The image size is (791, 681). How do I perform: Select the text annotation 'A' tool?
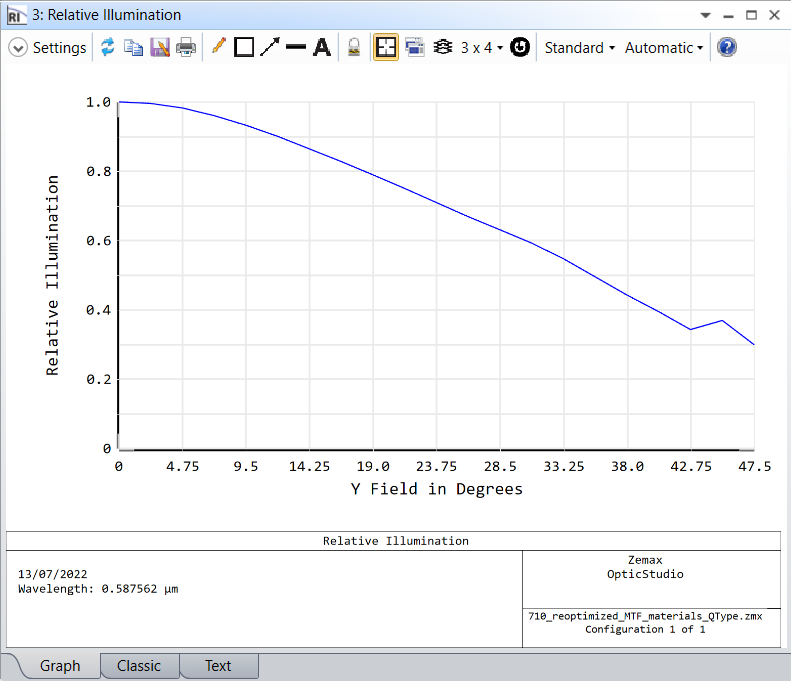(322, 48)
